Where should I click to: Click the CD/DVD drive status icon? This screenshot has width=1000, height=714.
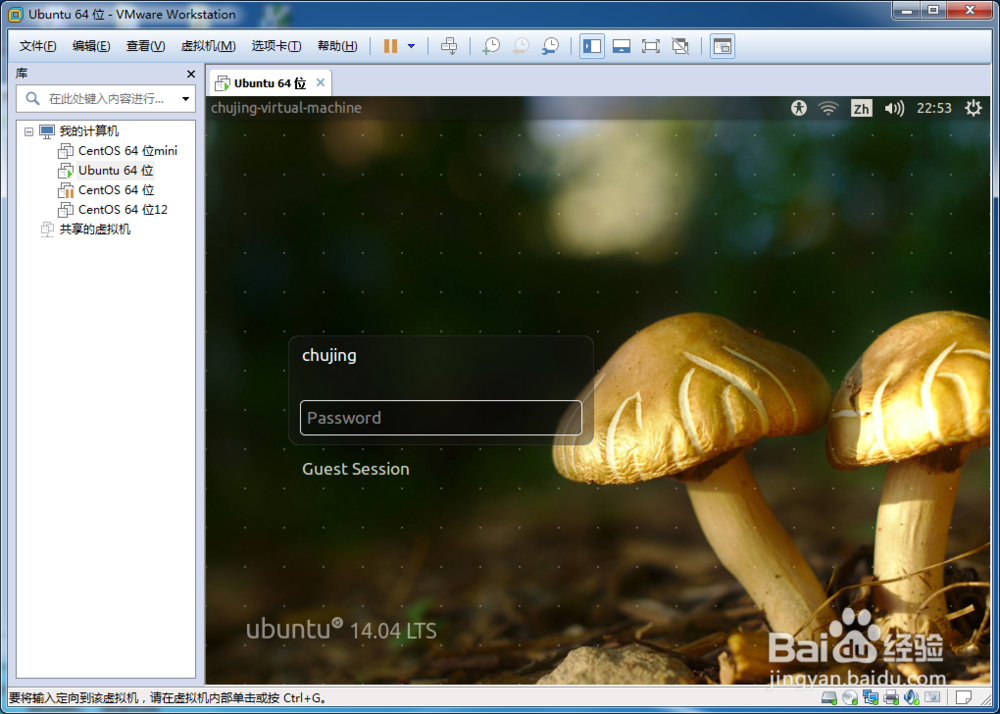[x=849, y=697]
